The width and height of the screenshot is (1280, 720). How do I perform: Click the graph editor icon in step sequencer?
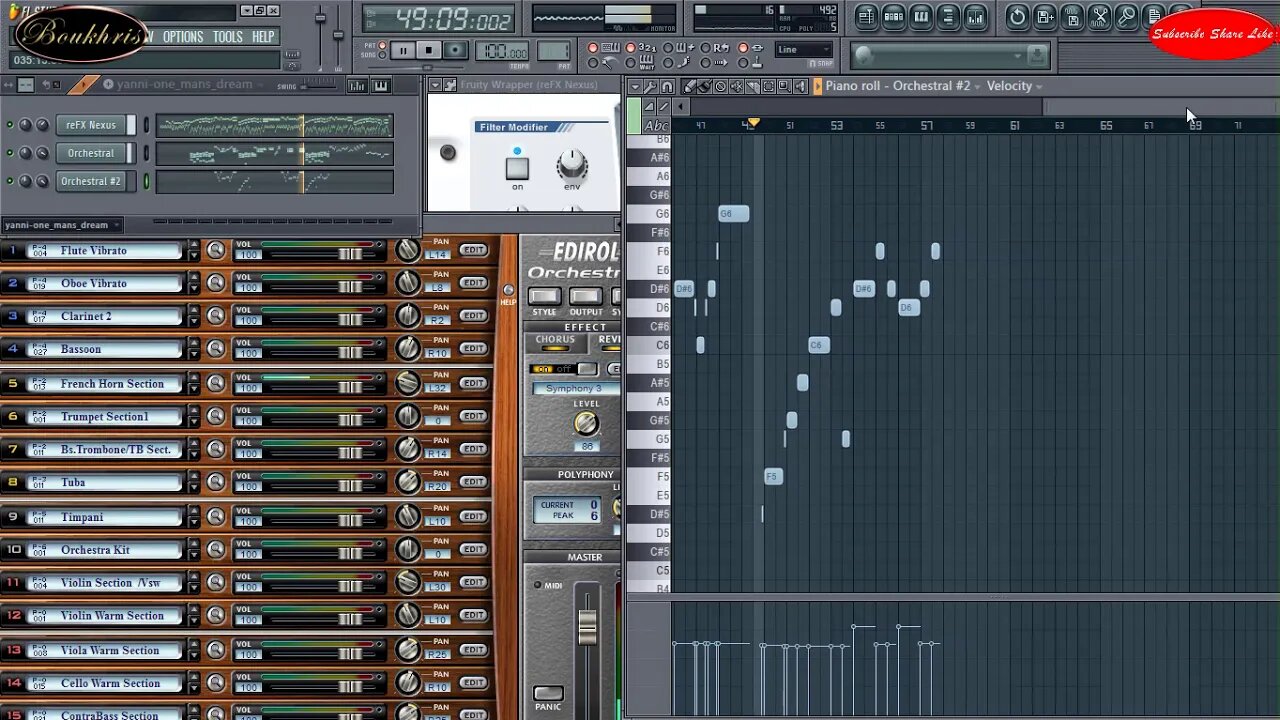pos(357,86)
